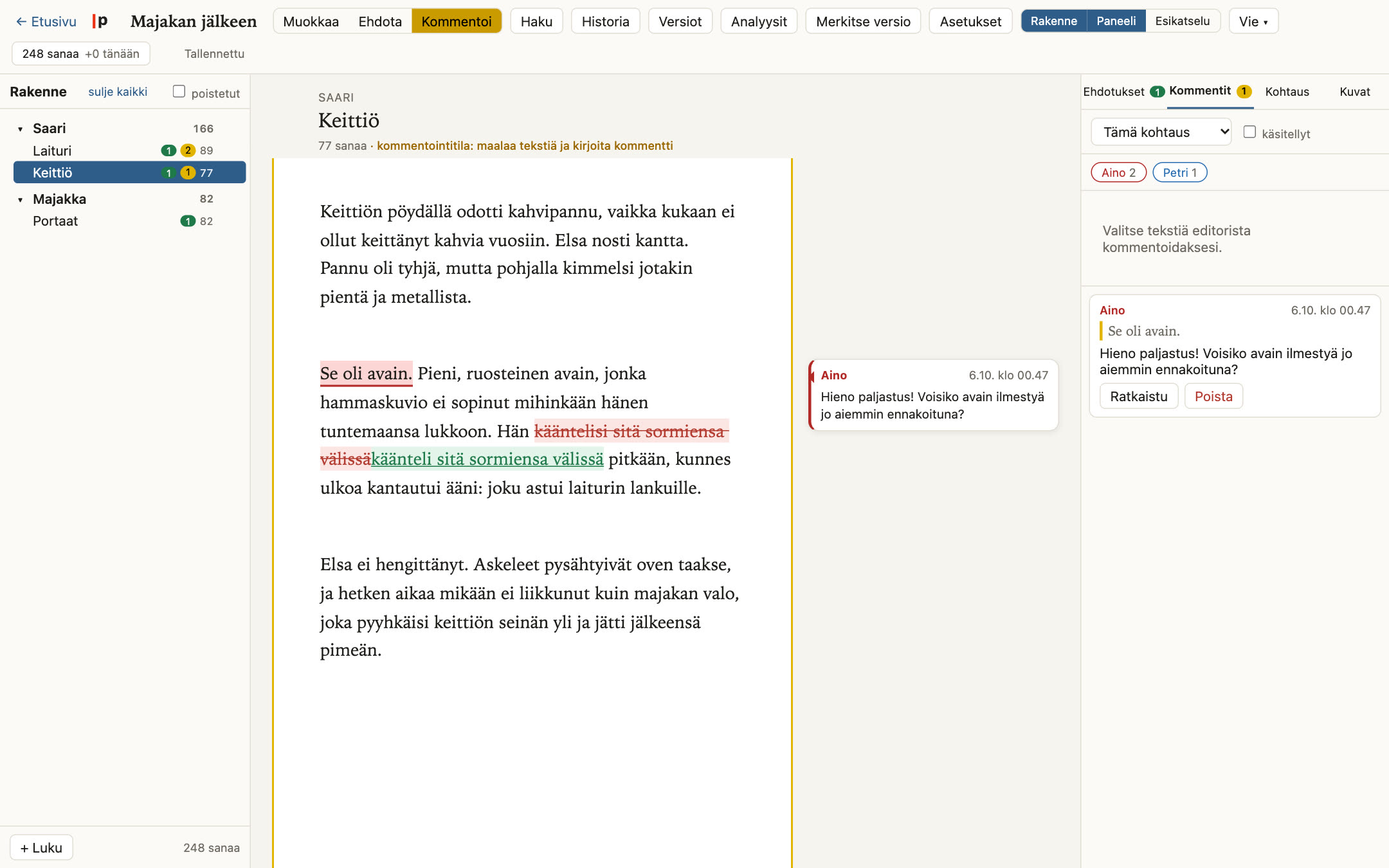Check the käsitellyt checkbox
The height and width of the screenshot is (868, 1389).
coord(1249,132)
